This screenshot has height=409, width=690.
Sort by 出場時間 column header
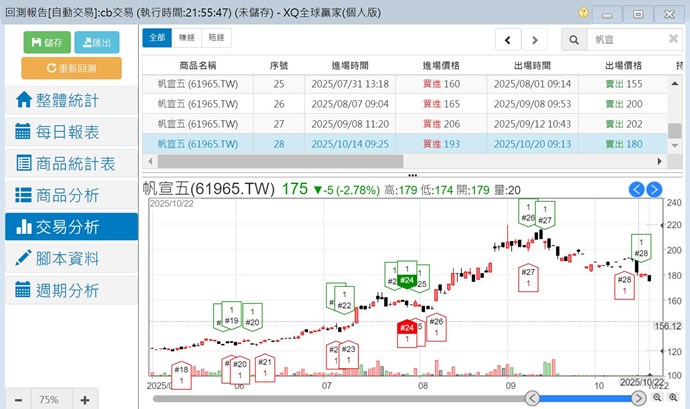coord(532,66)
